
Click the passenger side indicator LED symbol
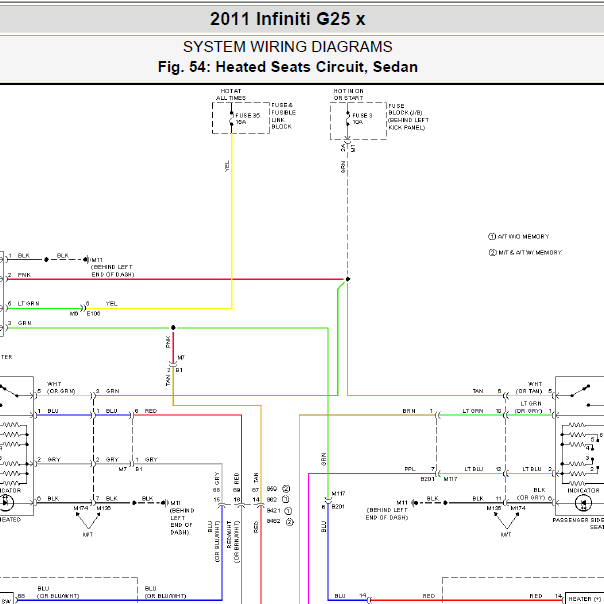click(583, 503)
